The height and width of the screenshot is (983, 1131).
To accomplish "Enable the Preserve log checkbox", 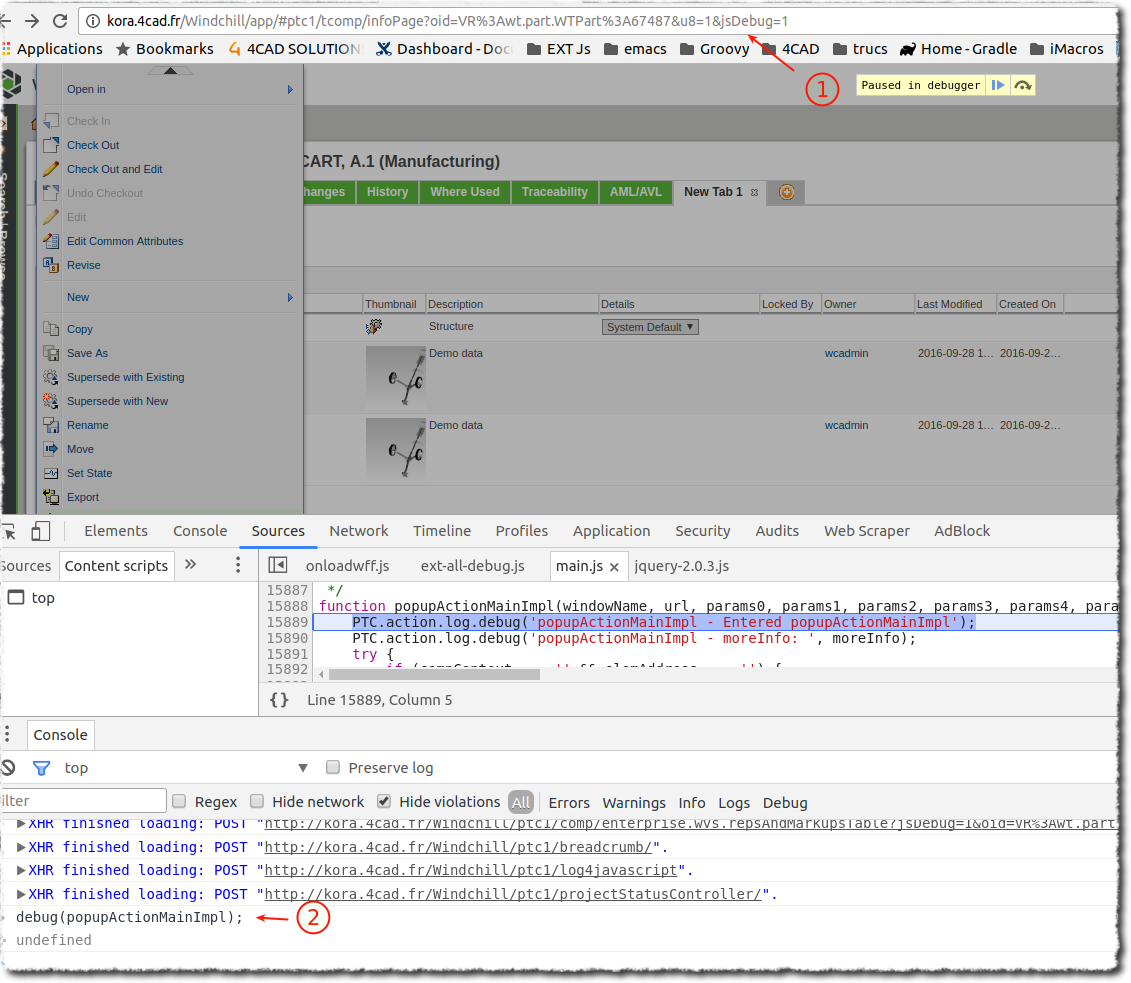I will [333, 767].
